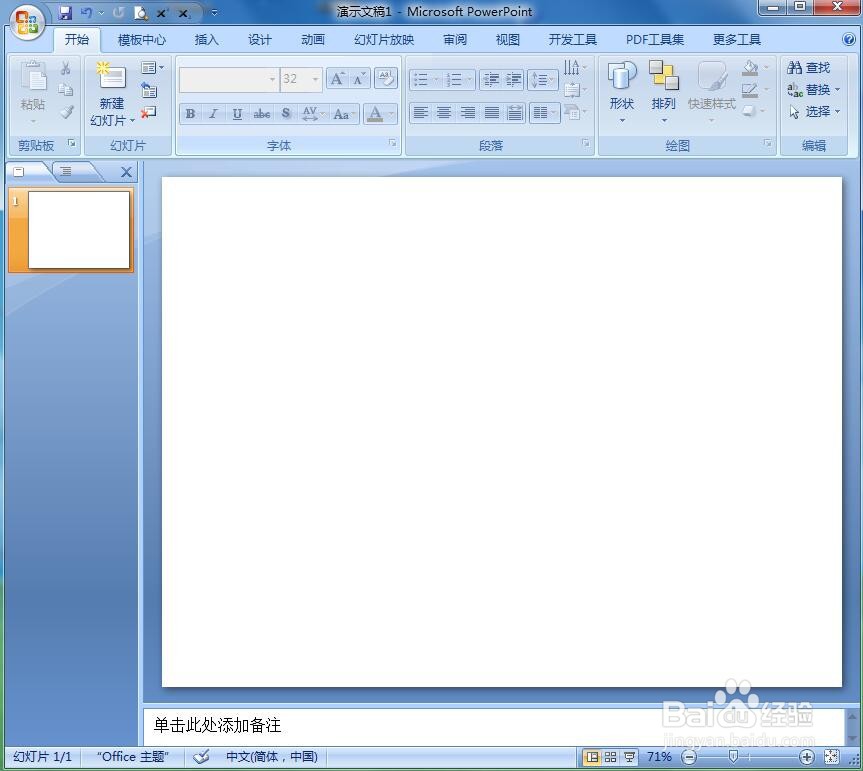Toggle bold formatting
This screenshot has width=863, height=771.
click(190, 114)
